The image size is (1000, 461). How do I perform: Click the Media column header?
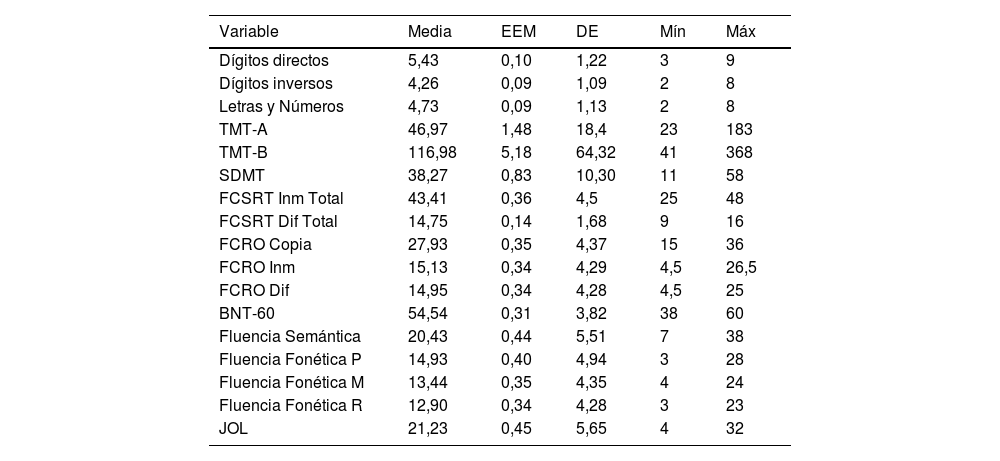430,32
